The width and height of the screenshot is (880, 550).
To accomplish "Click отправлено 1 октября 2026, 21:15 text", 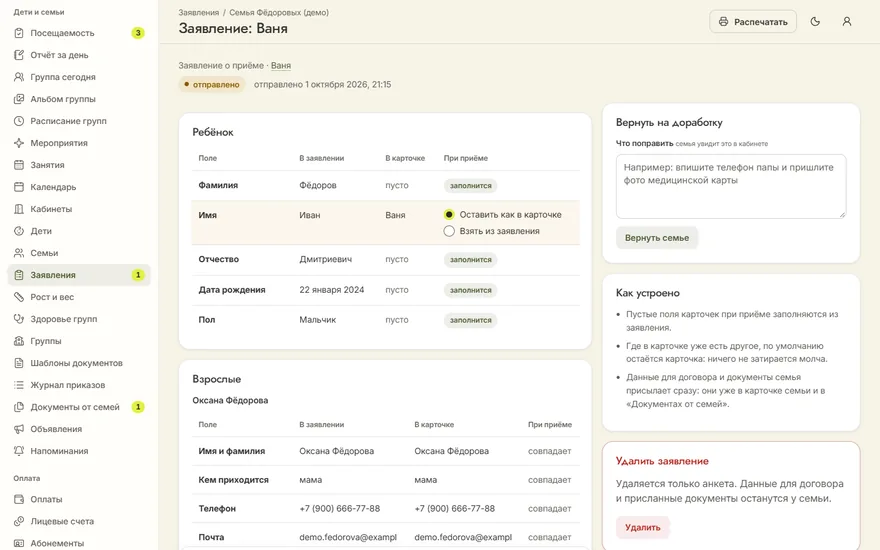I will coord(323,85).
